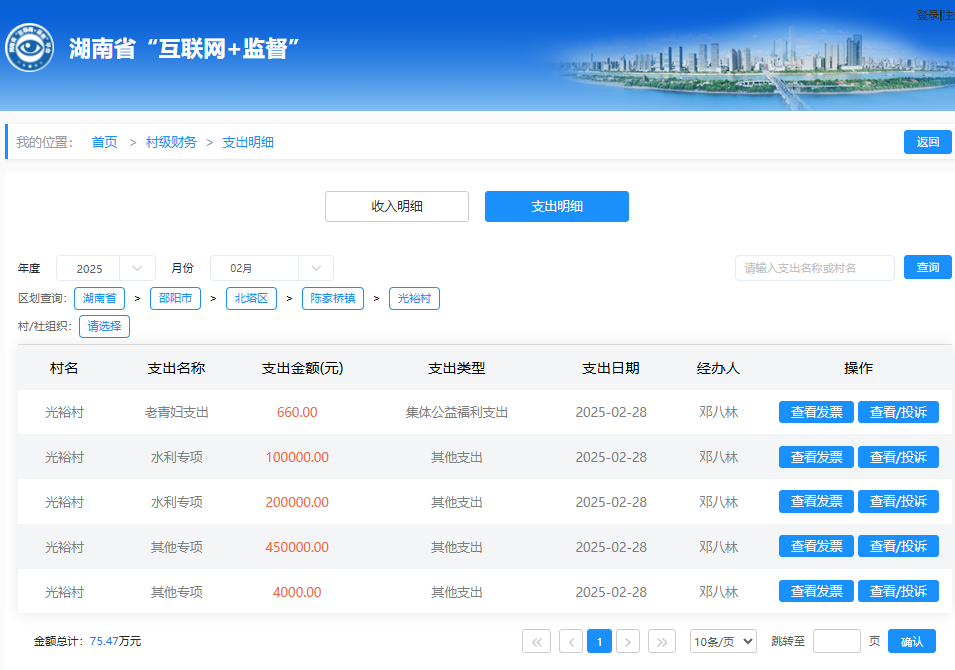This screenshot has width=955, height=670.
Task: View invoice for 4000.00 其他专项 row
Action: pyautogui.click(x=816, y=591)
